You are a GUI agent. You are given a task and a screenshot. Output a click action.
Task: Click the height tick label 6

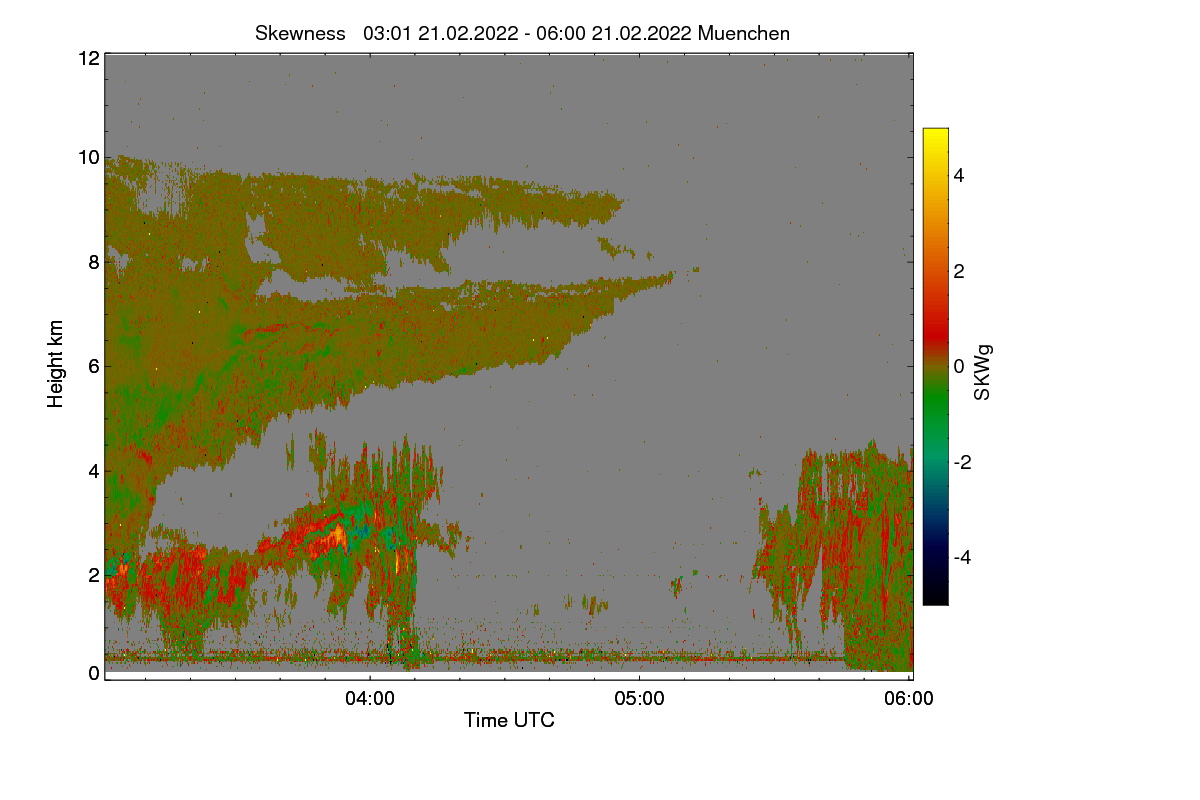coord(92,366)
